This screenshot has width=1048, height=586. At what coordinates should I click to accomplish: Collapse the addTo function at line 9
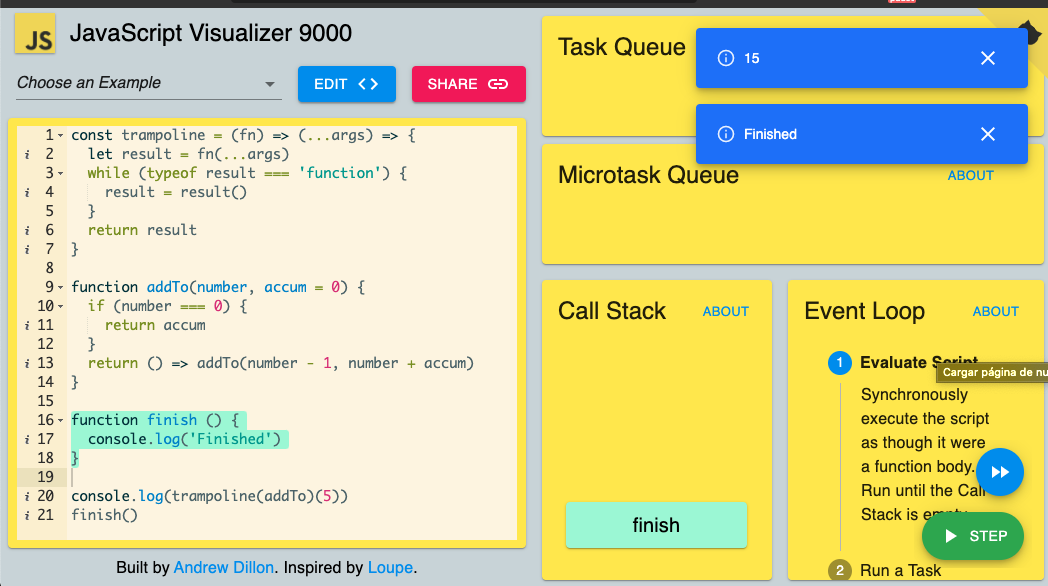(x=61, y=287)
